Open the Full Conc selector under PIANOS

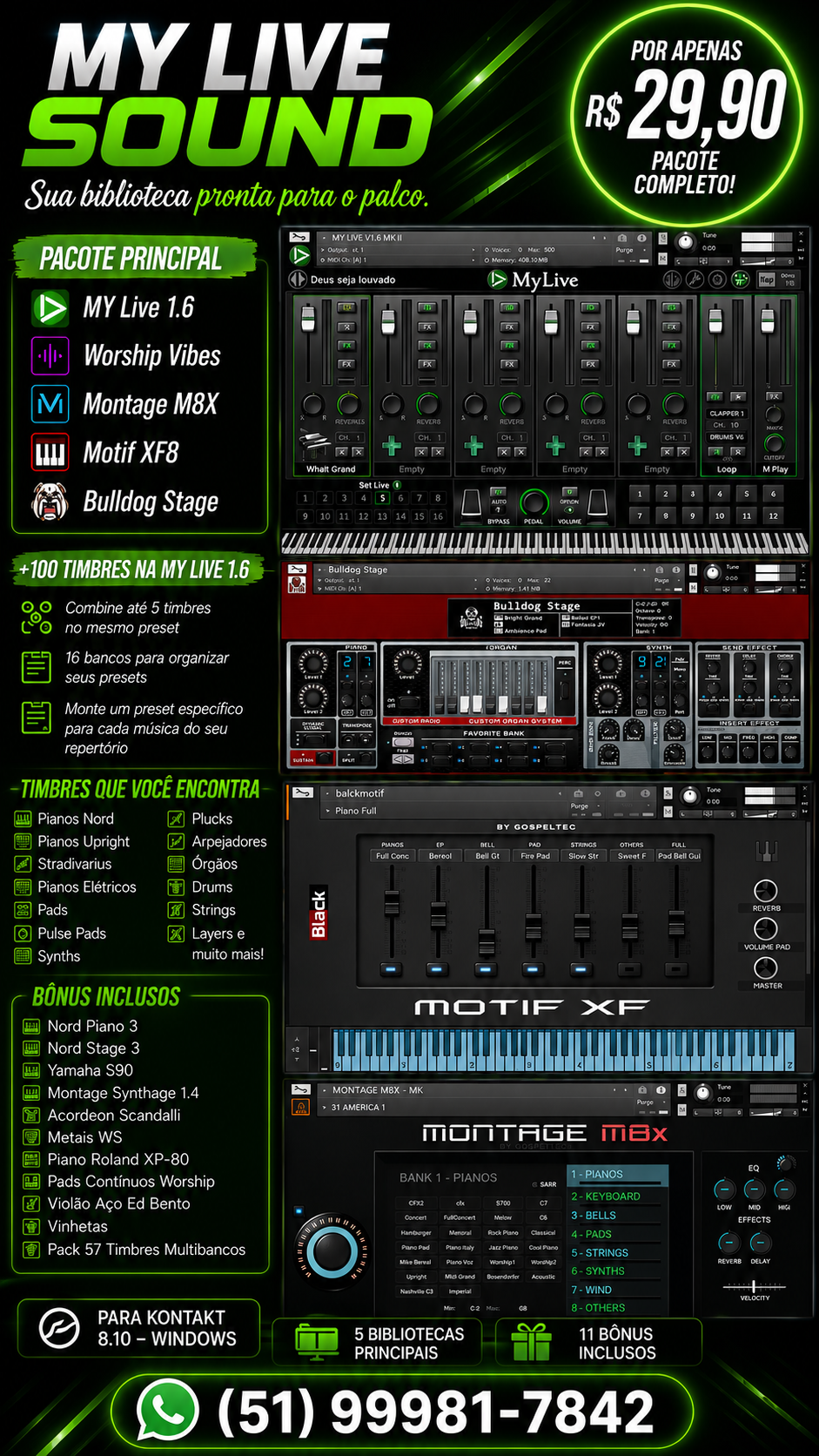coord(393,856)
